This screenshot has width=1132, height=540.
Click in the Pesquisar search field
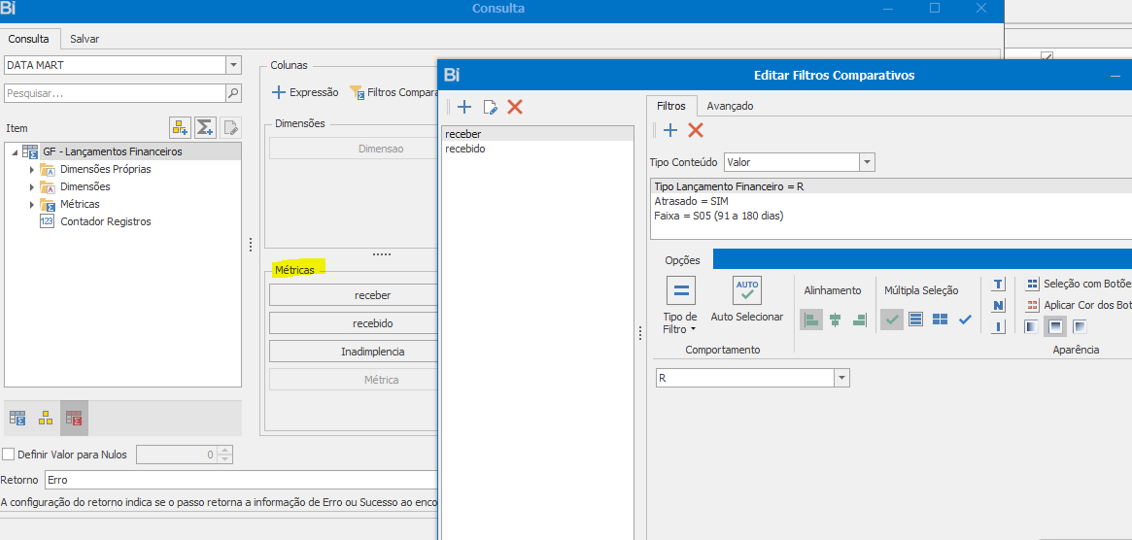pyautogui.click(x=115, y=93)
